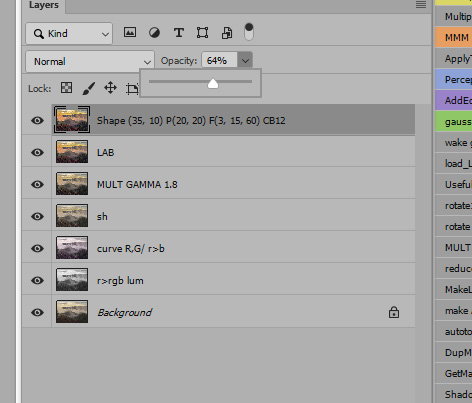Filter for type layers icon
The height and width of the screenshot is (403, 472).
click(x=179, y=33)
